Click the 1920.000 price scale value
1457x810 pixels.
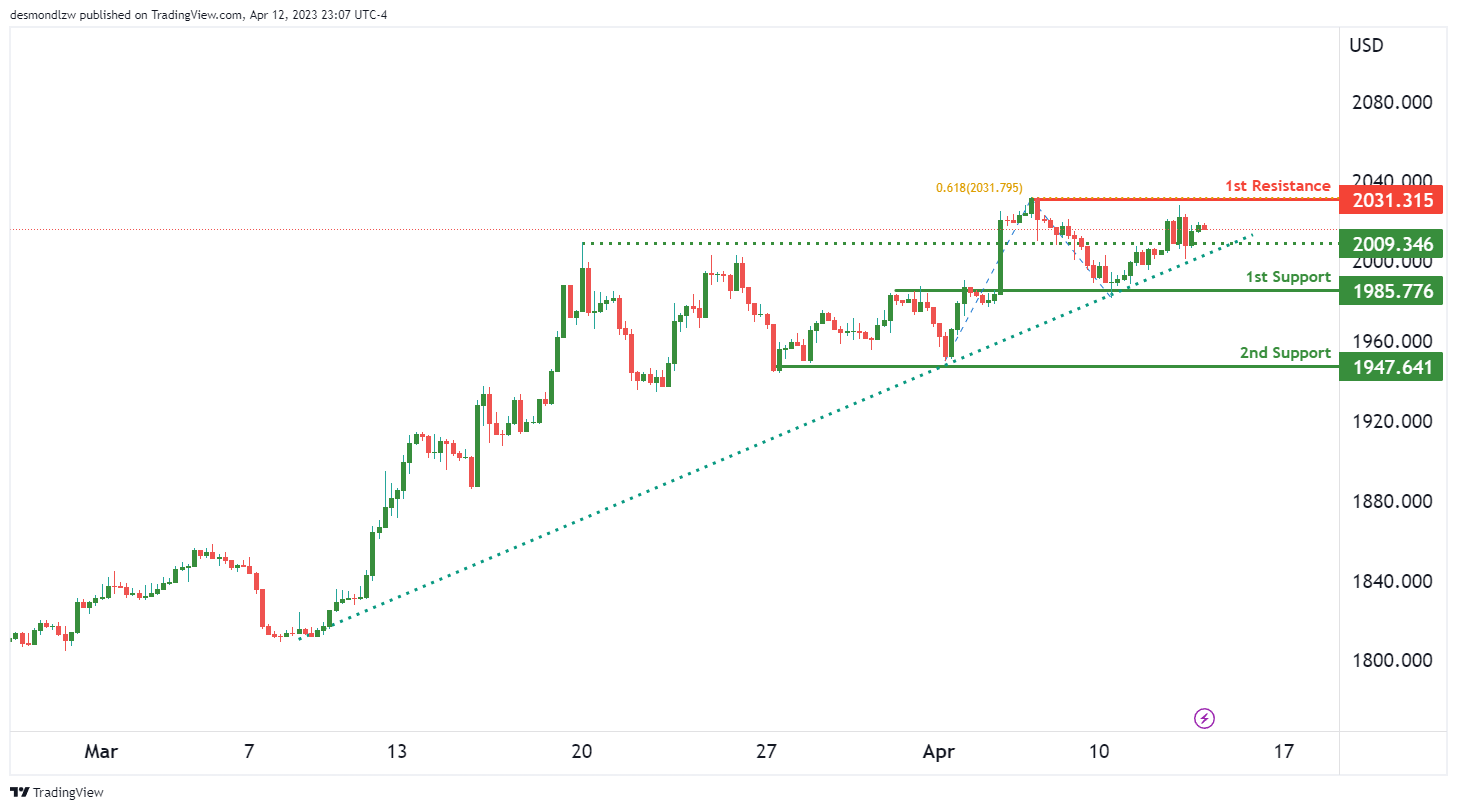[1390, 421]
